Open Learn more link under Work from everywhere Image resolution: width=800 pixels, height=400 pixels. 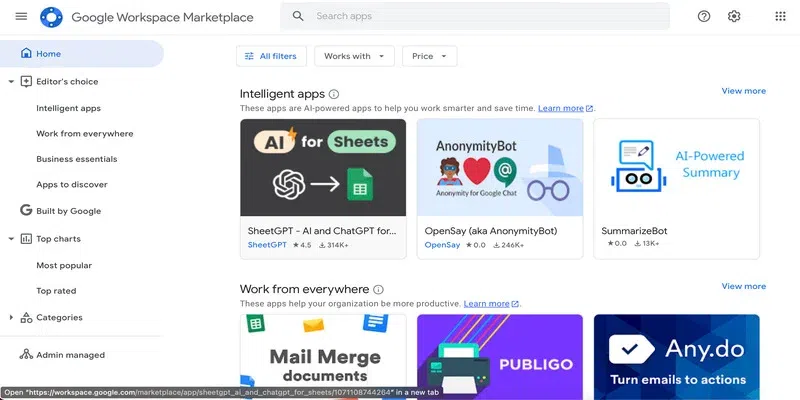[491, 304]
